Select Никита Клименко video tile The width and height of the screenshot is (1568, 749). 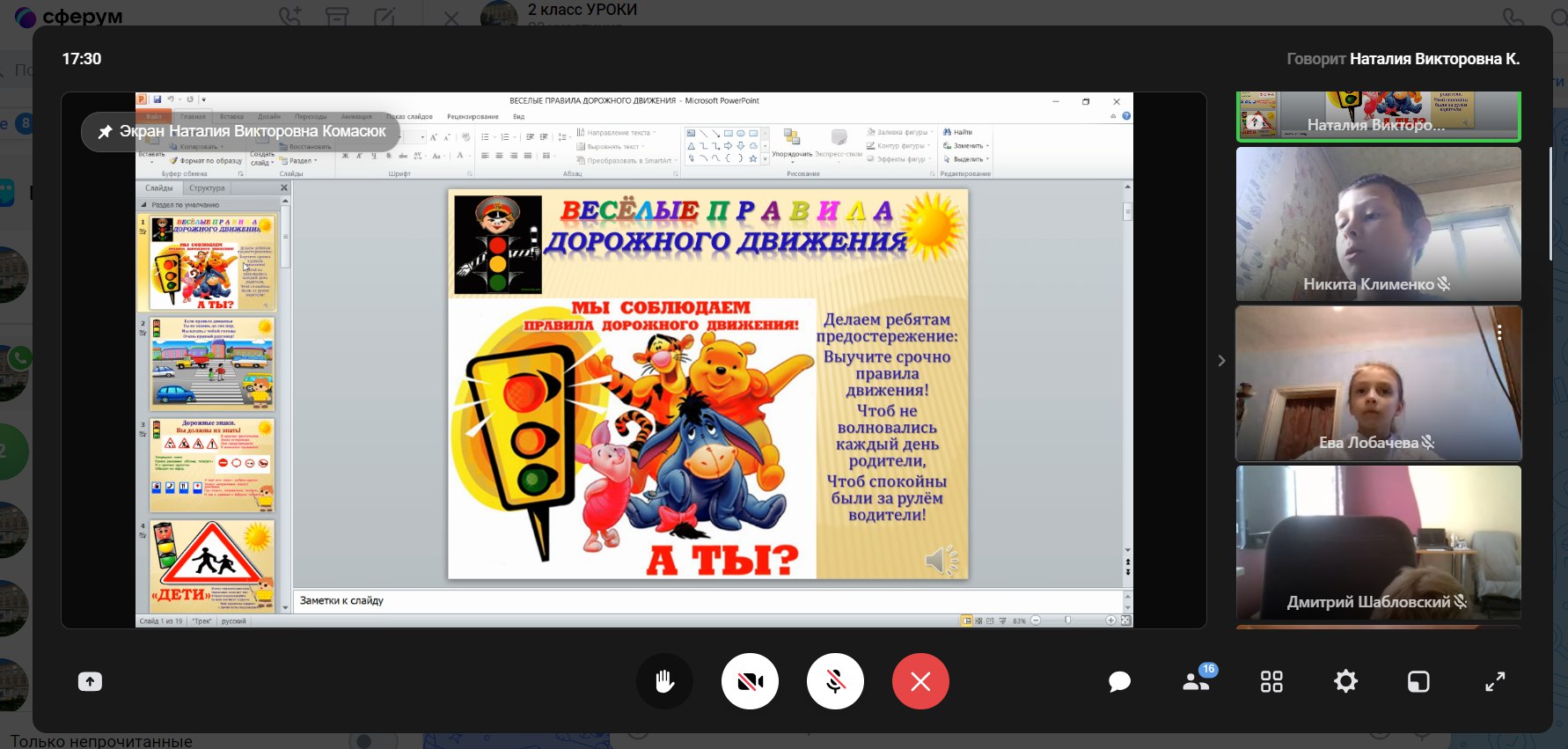(x=1379, y=224)
